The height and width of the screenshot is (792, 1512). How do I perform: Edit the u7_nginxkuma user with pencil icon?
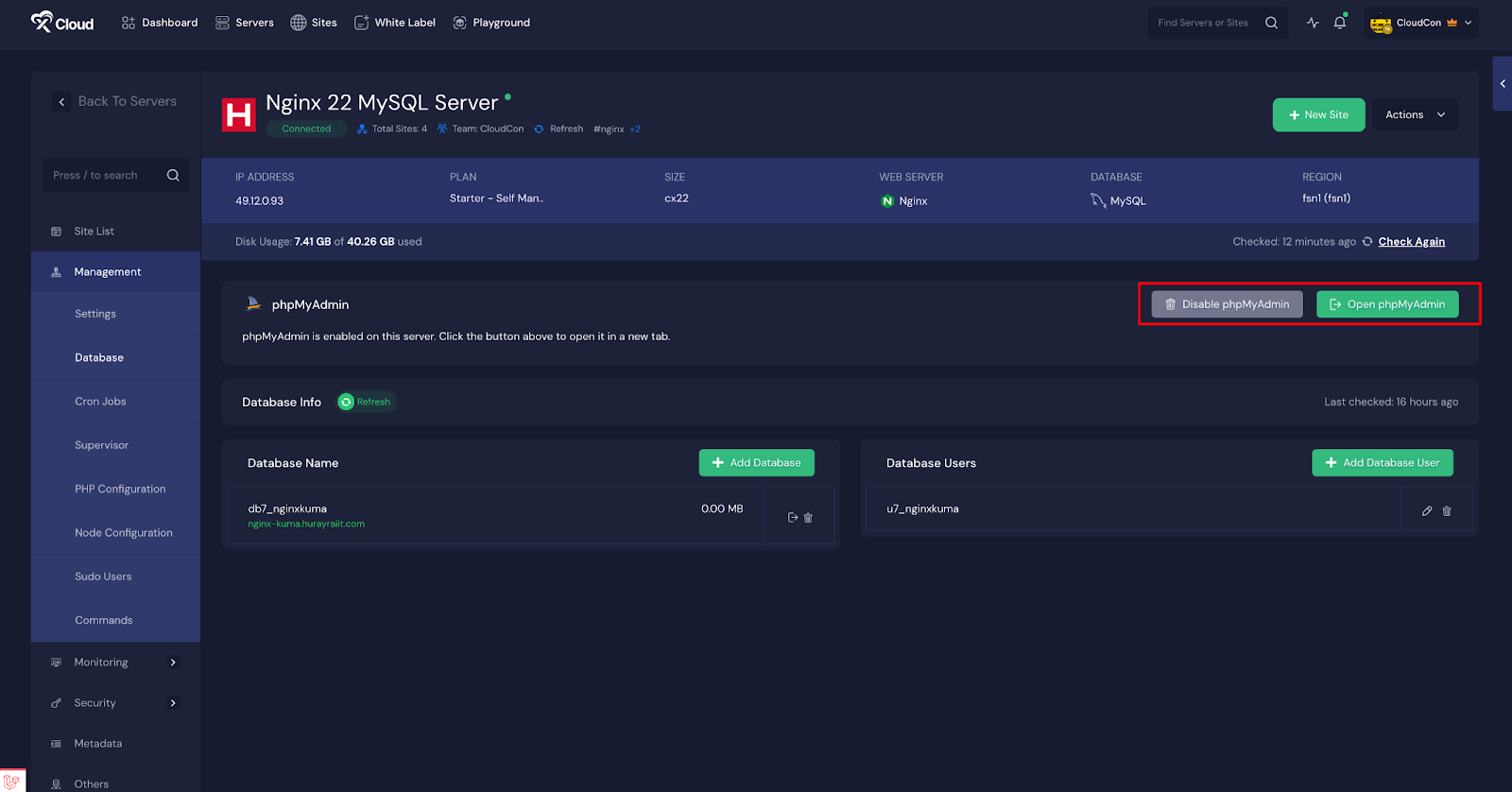coord(1427,511)
